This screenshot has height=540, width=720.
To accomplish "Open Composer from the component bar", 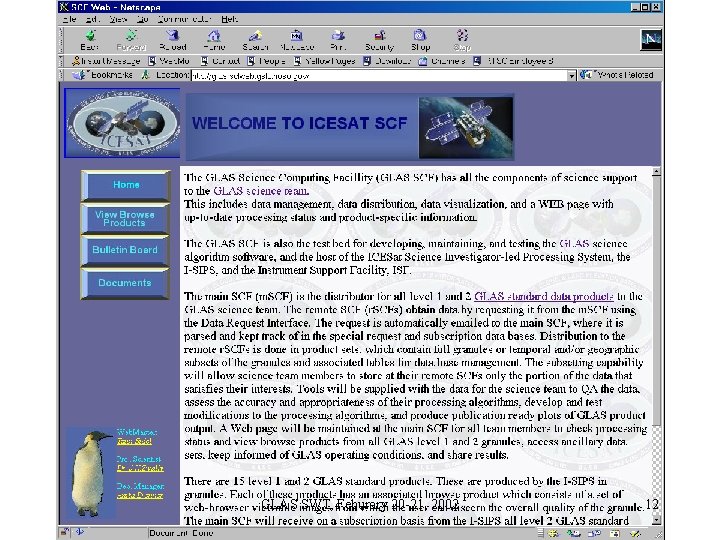I will pyautogui.click(x=635, y=533).
